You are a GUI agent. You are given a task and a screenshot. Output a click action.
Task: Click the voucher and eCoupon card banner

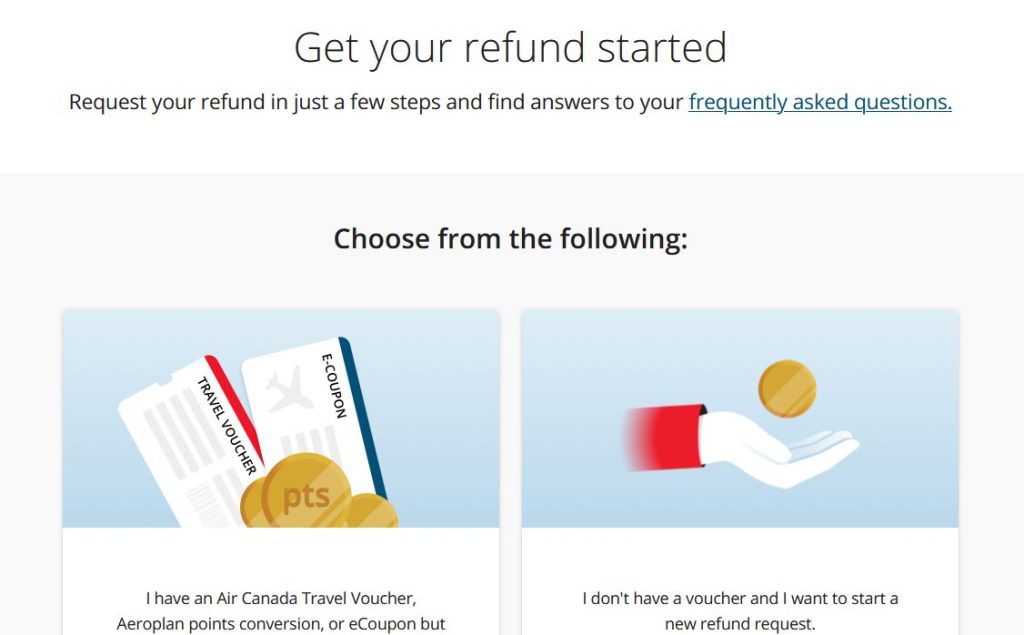[281, 418]
